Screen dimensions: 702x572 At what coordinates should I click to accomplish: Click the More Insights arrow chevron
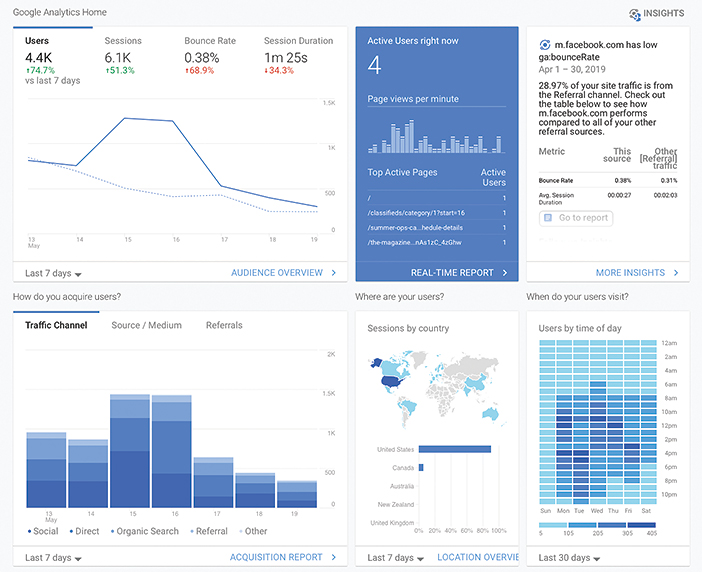click(676, 272)
